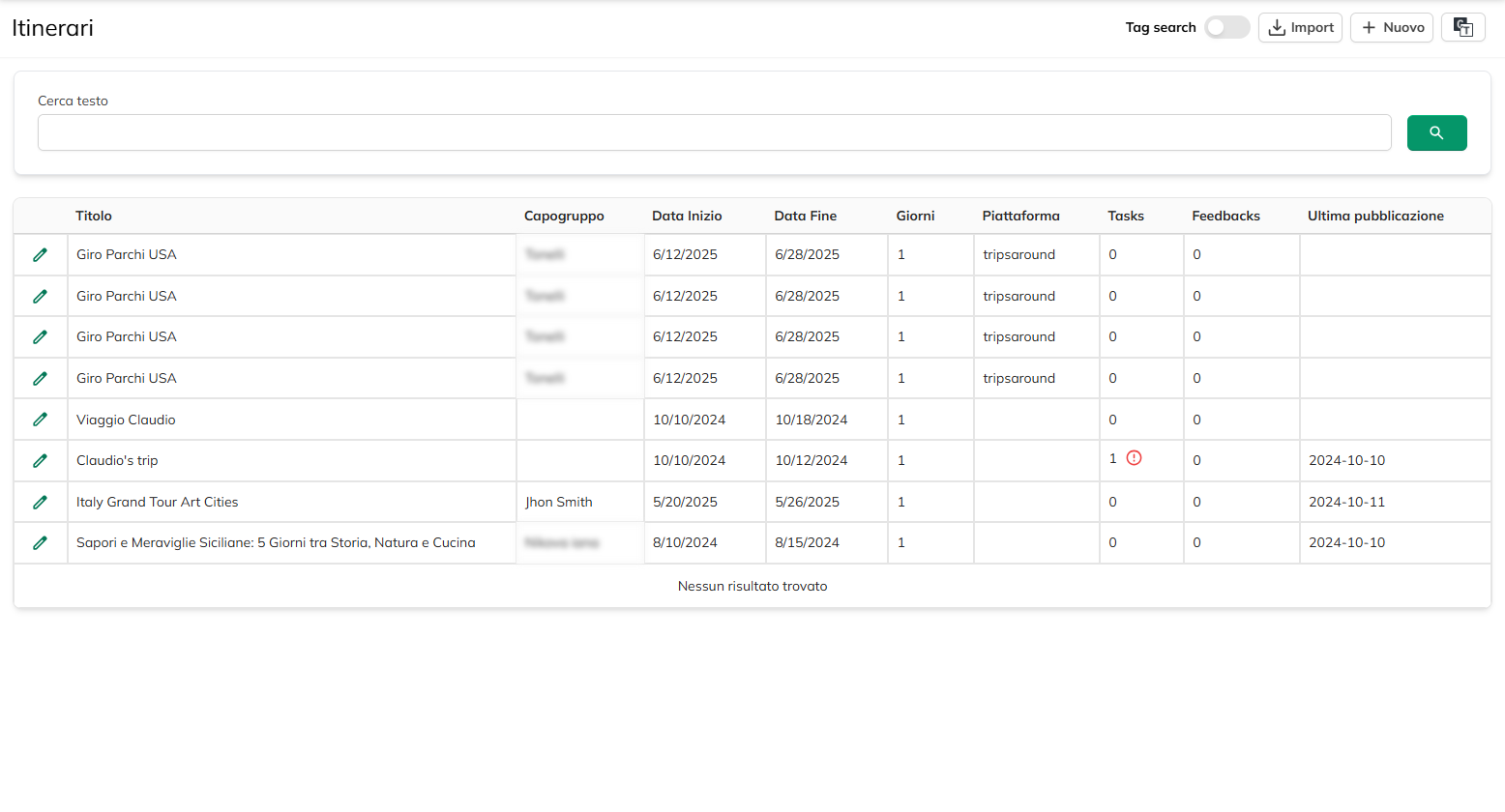
Task: Click the pencil icon of first Giro Parchi USA row
Action: click(40, 255)
